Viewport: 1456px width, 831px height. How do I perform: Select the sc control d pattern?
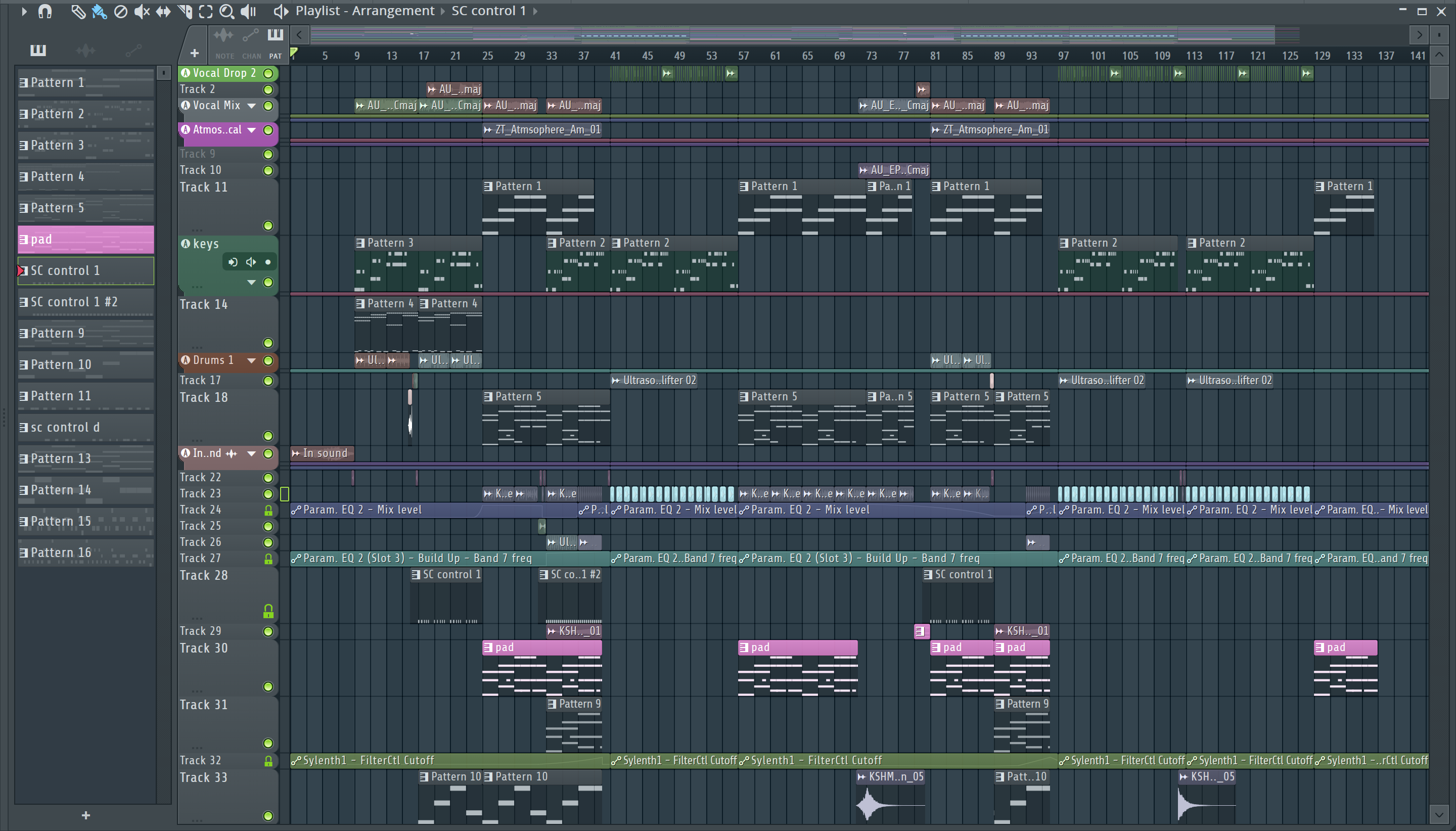pyautogui.click(x=85, y=428)
